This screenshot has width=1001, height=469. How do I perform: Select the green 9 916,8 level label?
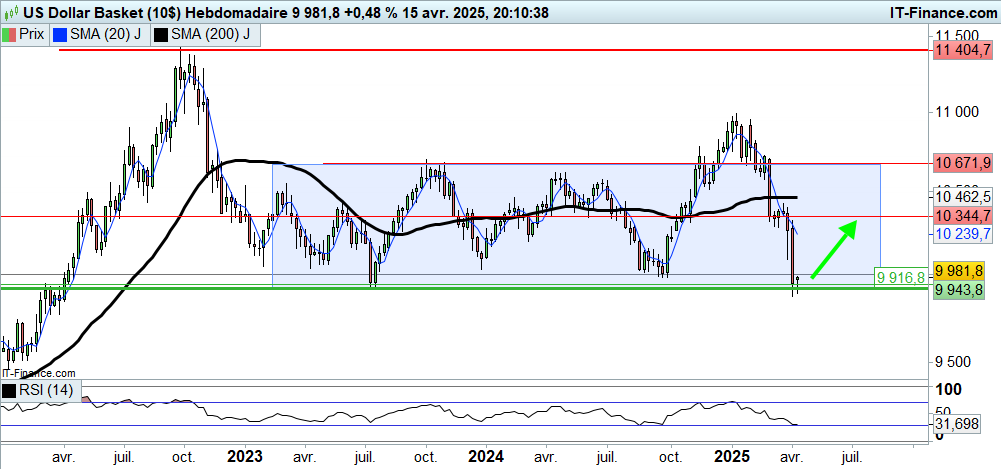point(900,277)
